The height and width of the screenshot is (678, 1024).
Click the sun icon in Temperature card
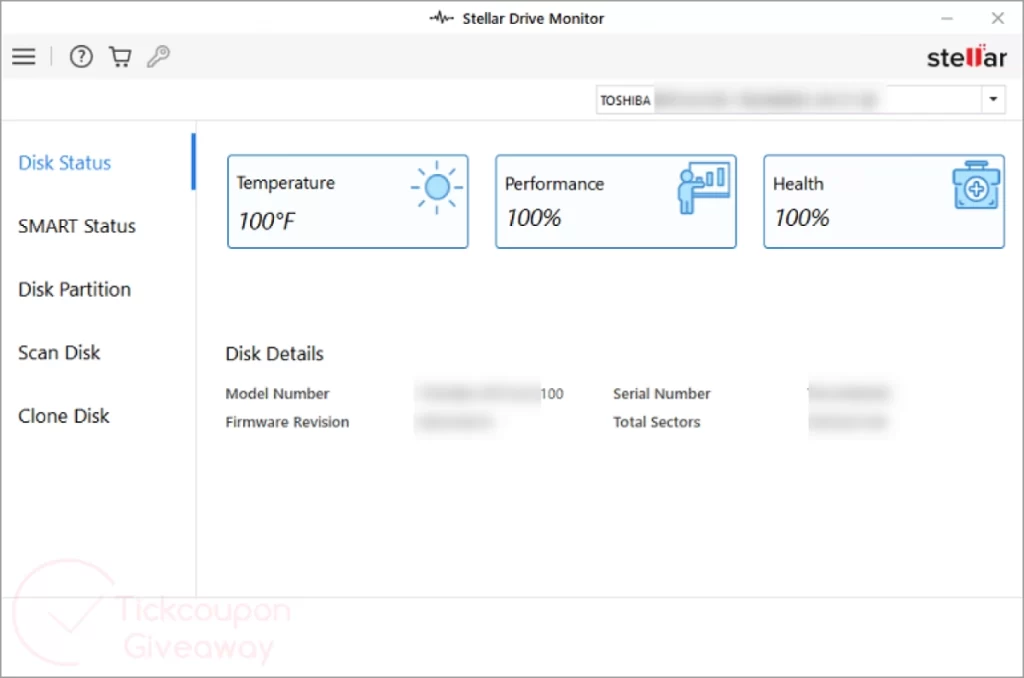(x=436, y=187)
